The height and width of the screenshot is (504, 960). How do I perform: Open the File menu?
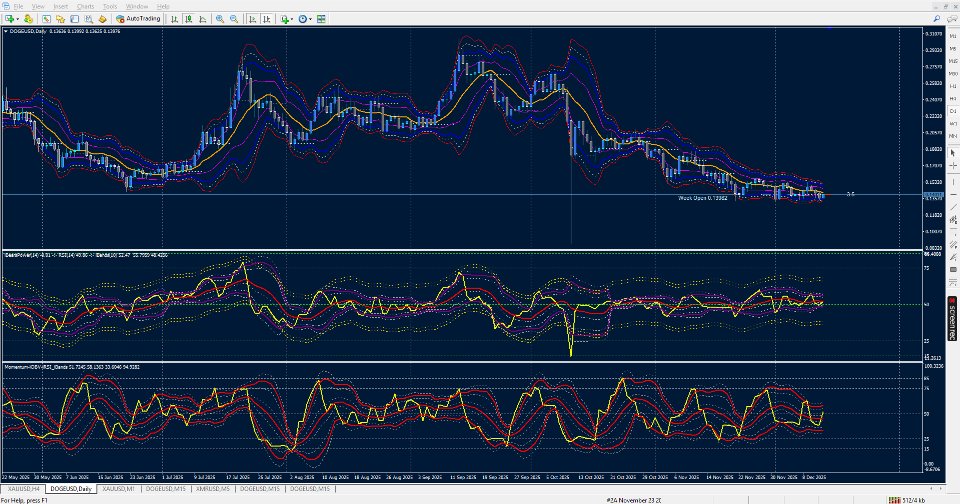(18, 7)
